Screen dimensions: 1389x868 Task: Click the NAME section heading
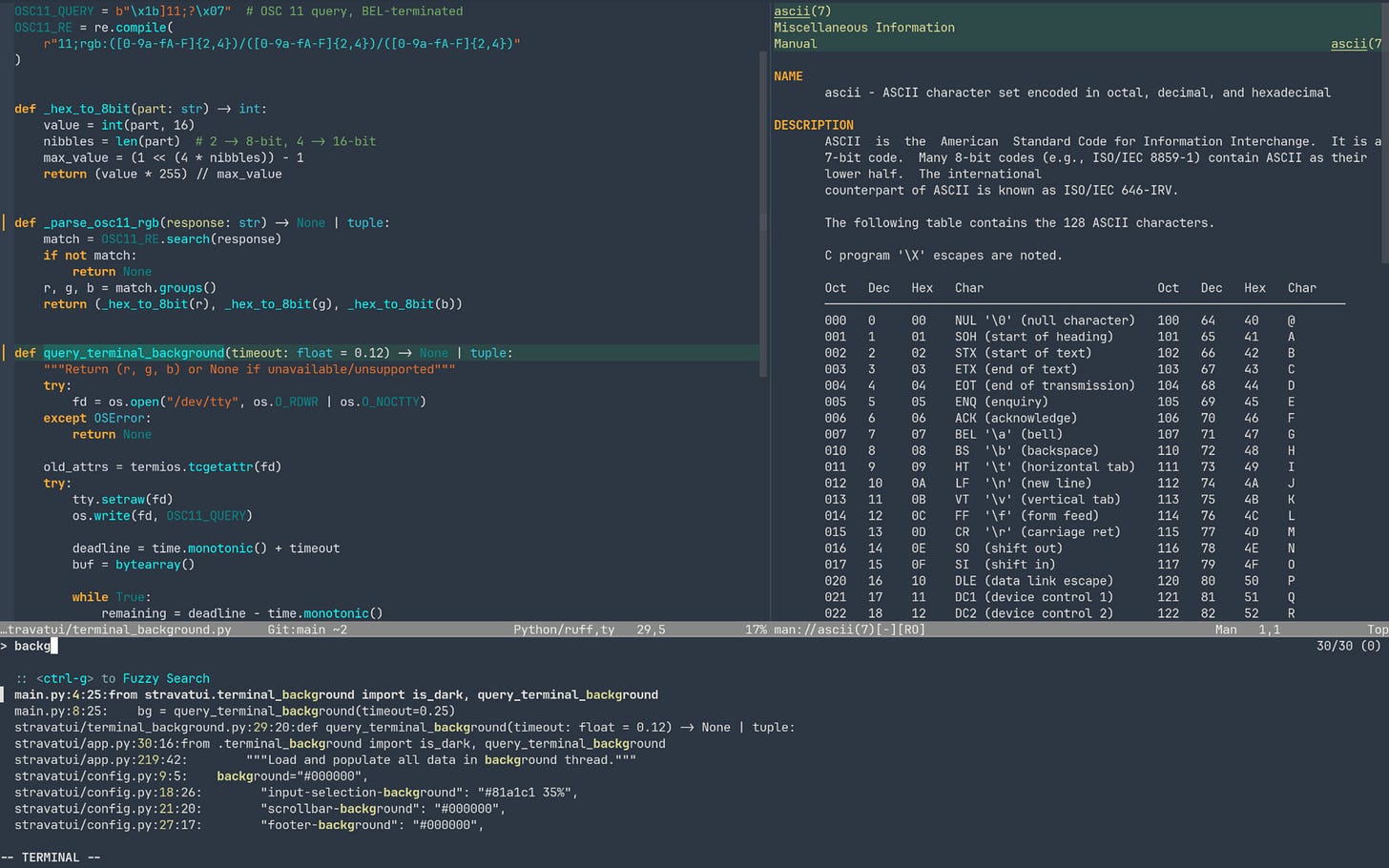point(788,76)
